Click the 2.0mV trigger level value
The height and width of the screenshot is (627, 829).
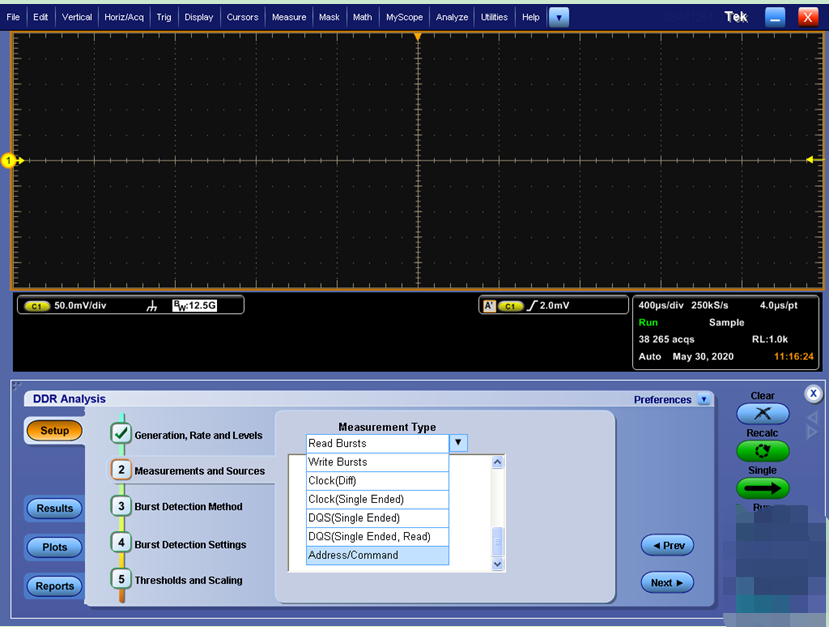[555, 306]
